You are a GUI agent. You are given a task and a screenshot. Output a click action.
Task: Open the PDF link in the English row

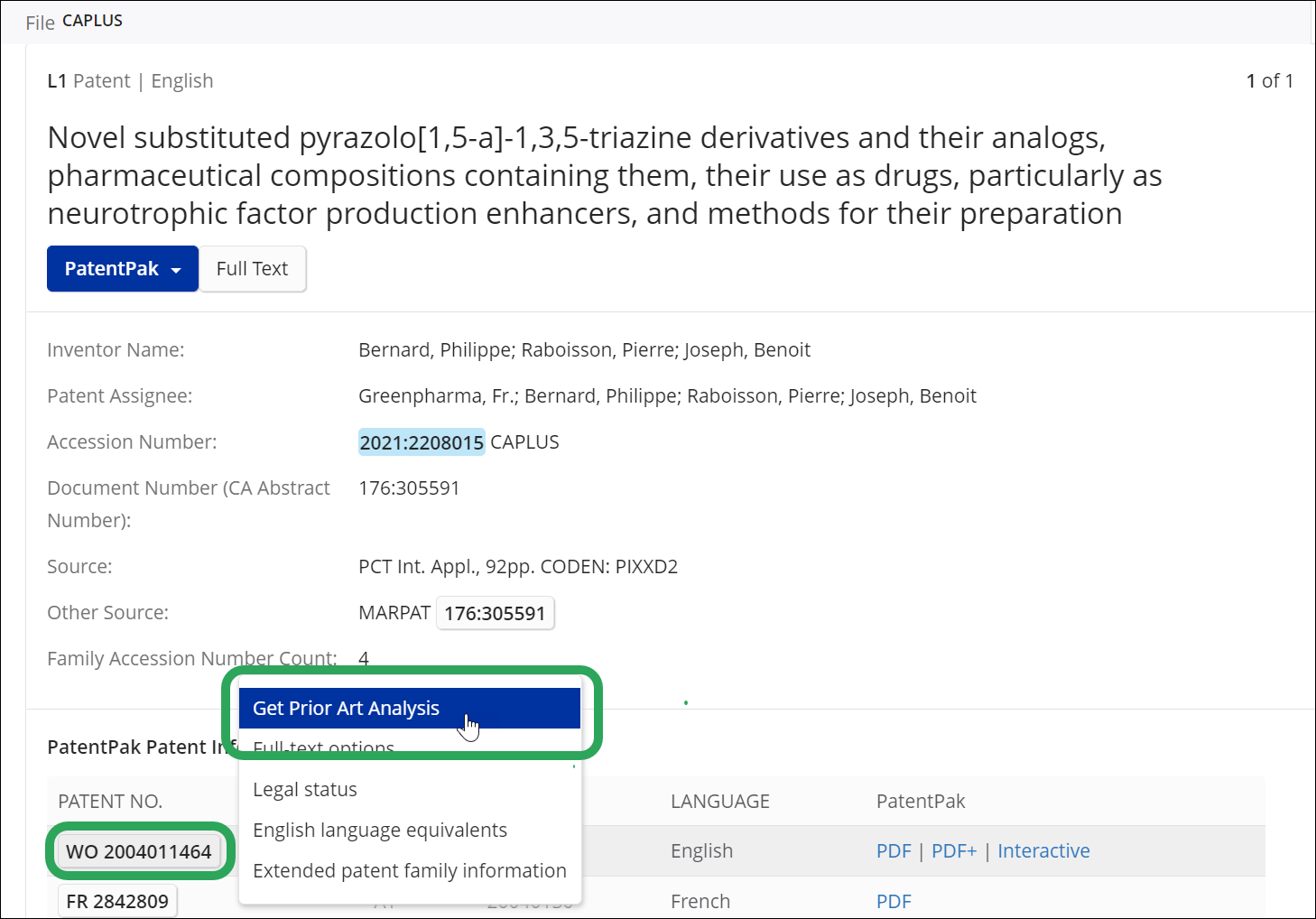pos(894,851)
